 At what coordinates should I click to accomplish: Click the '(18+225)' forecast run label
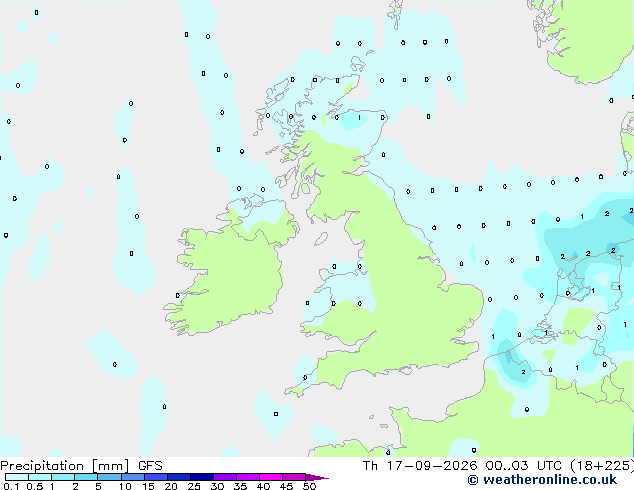[602, 466]
